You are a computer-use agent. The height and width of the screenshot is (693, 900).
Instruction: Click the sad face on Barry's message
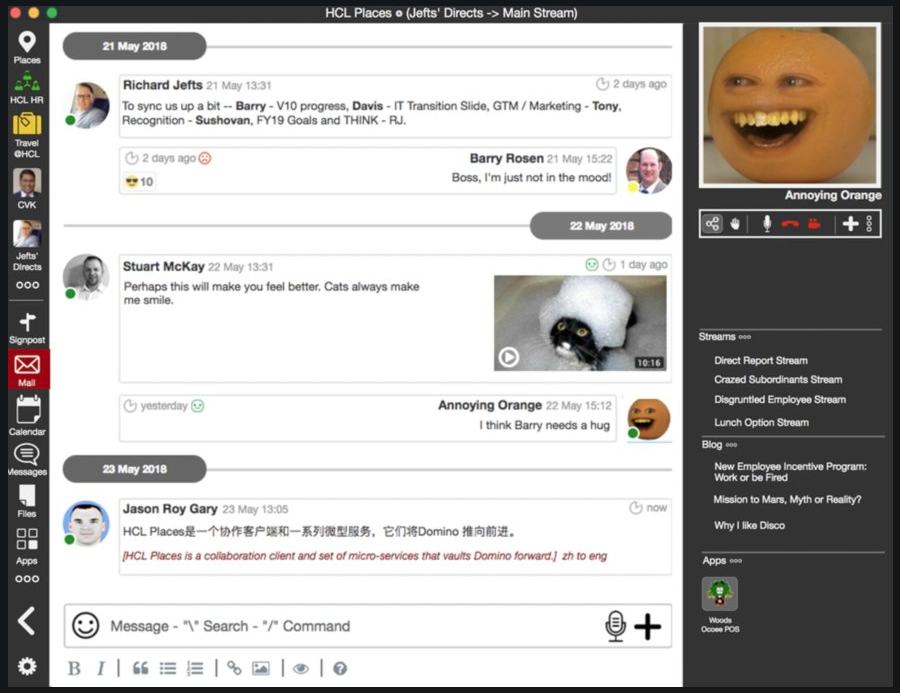204,158
